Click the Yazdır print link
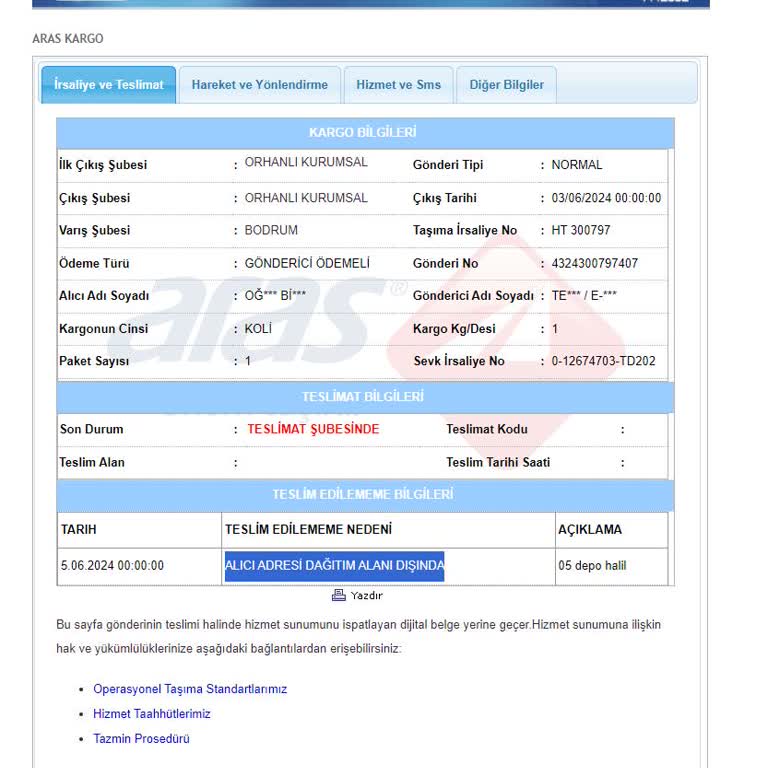Image resolution: width=768 pixels, height=768 pixels. point(366,596)
